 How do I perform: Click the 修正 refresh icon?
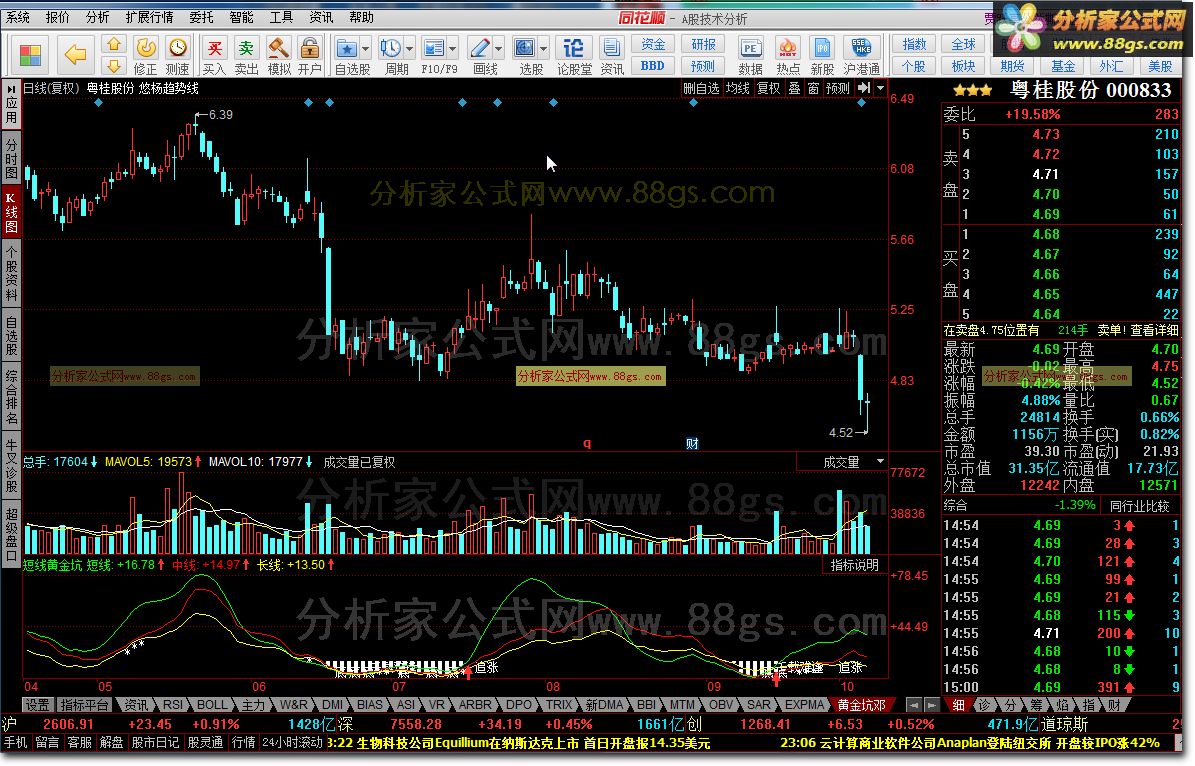pos(146,48)
